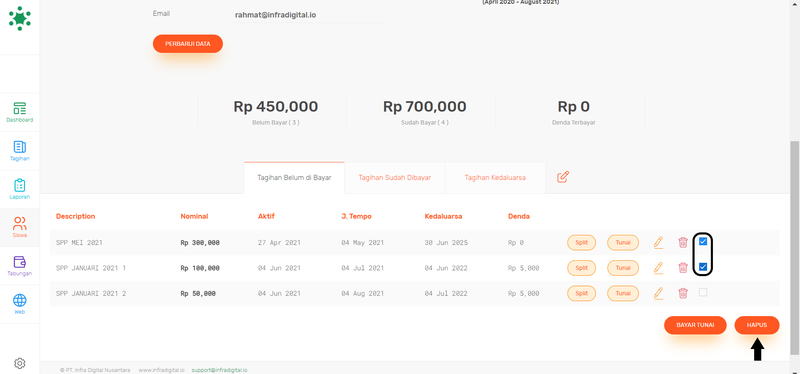Delete the SPP JANUARI 2021 1 bill
Screen dimensions: 800x374
tap(683, 267)
